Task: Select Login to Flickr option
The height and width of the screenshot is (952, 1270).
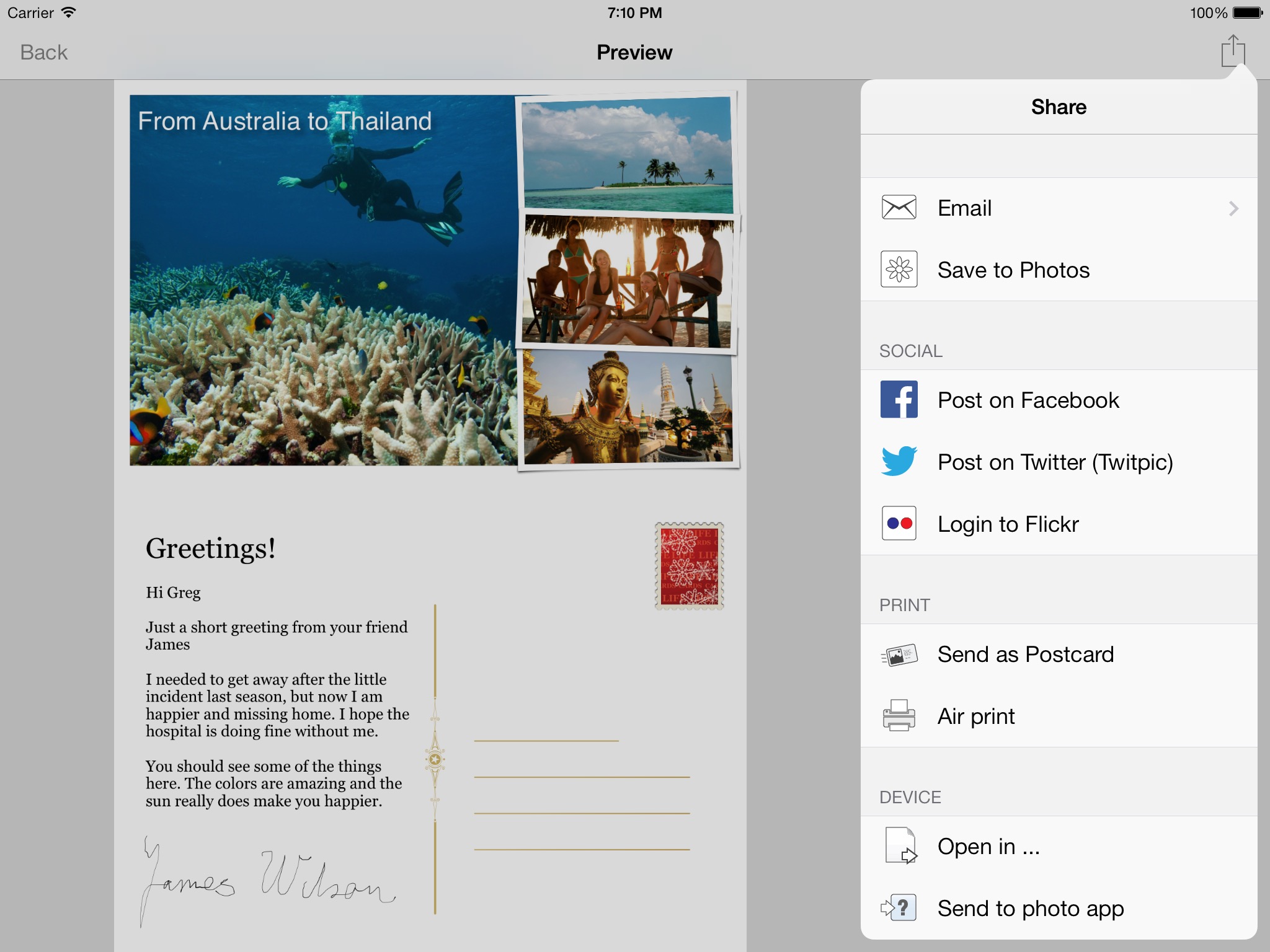Action: (1008, 524)
